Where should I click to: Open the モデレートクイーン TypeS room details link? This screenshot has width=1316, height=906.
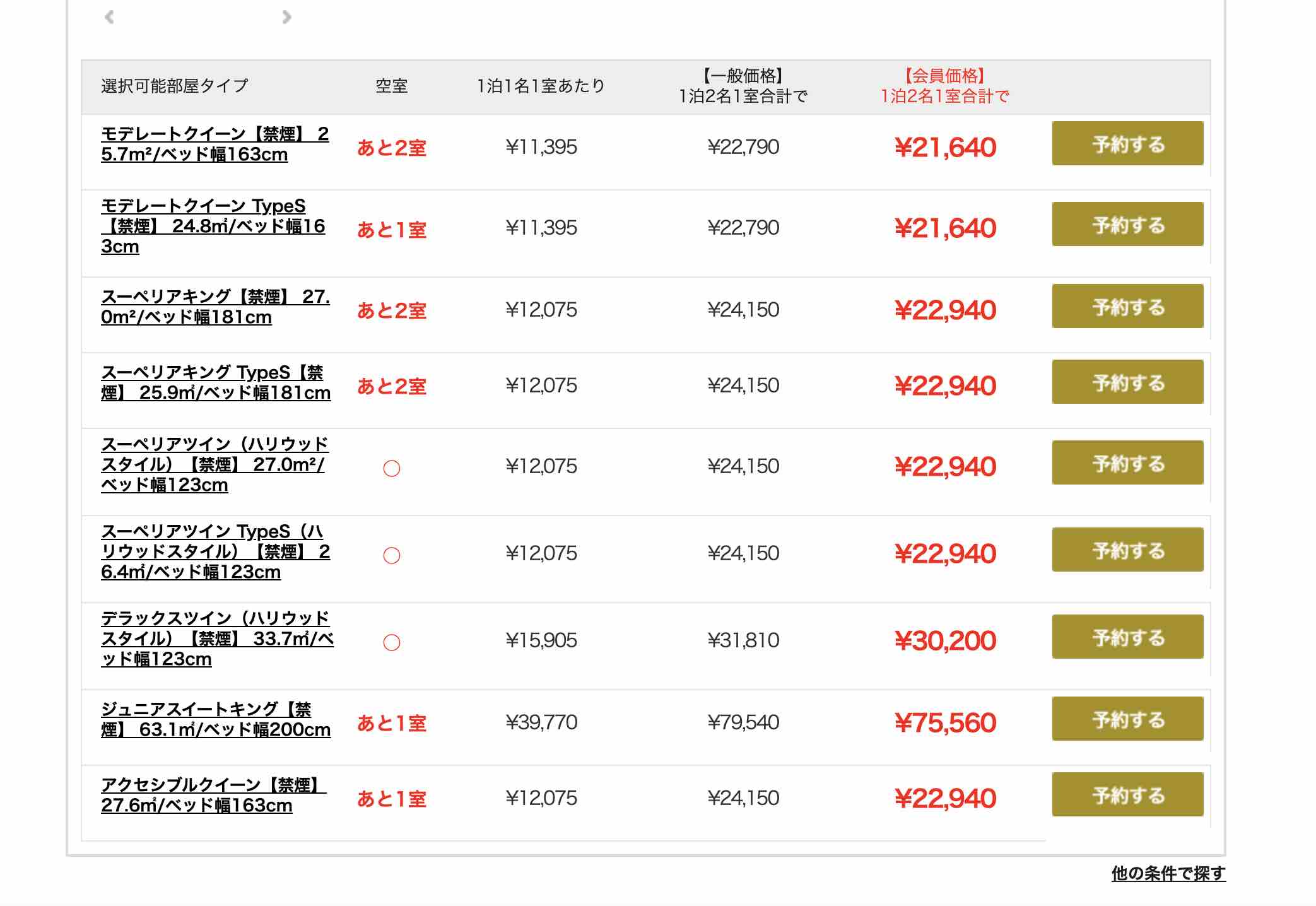tap(213, 226)
